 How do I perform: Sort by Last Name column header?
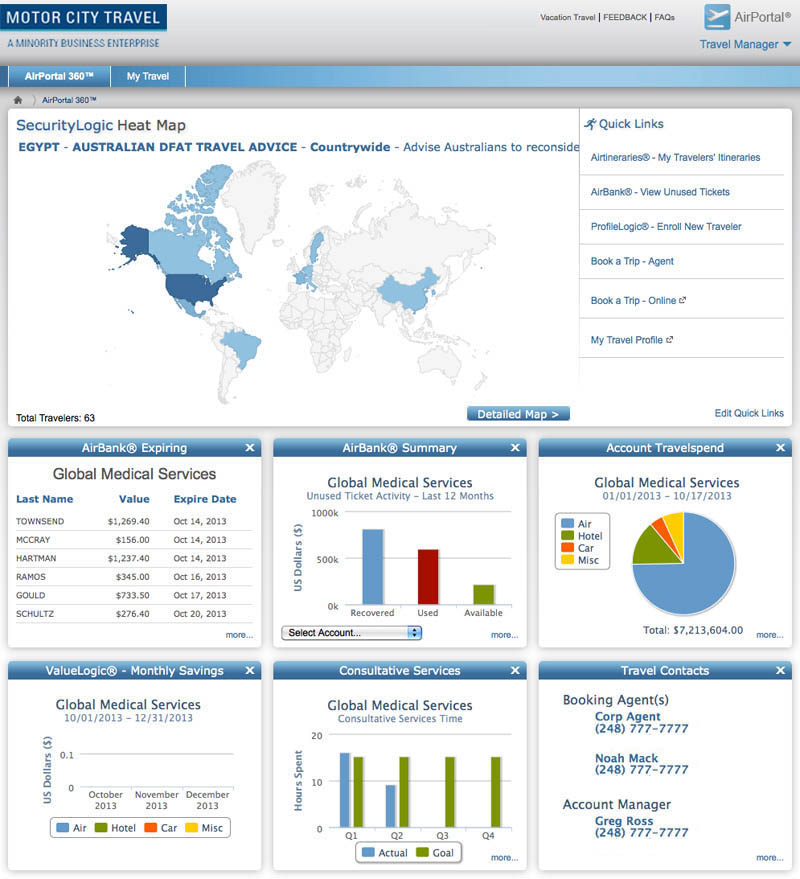(44, 499)
